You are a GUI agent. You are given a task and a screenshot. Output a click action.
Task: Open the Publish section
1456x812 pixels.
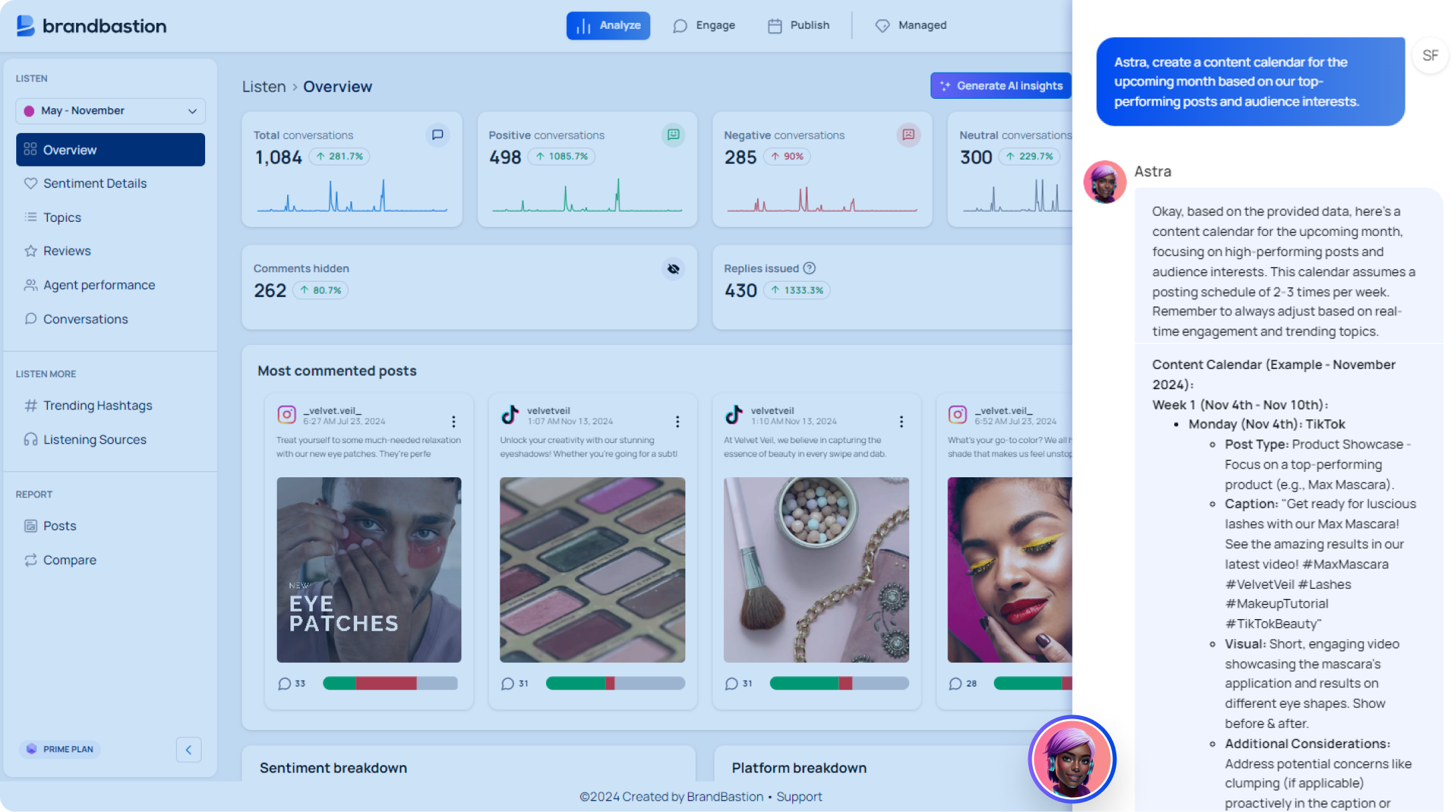[799, 26]
